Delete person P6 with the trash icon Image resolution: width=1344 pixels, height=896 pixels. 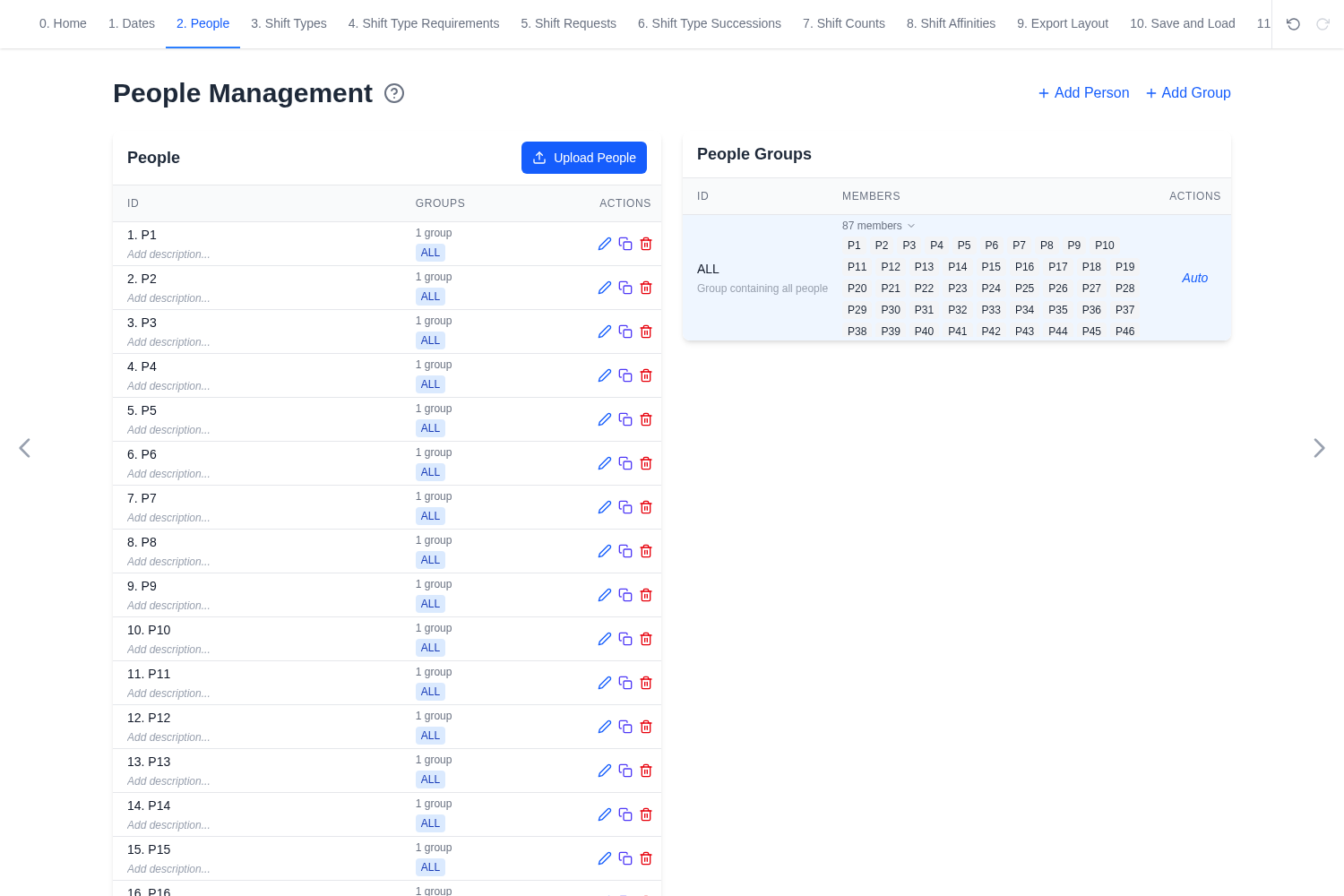(x=646, y=463)
